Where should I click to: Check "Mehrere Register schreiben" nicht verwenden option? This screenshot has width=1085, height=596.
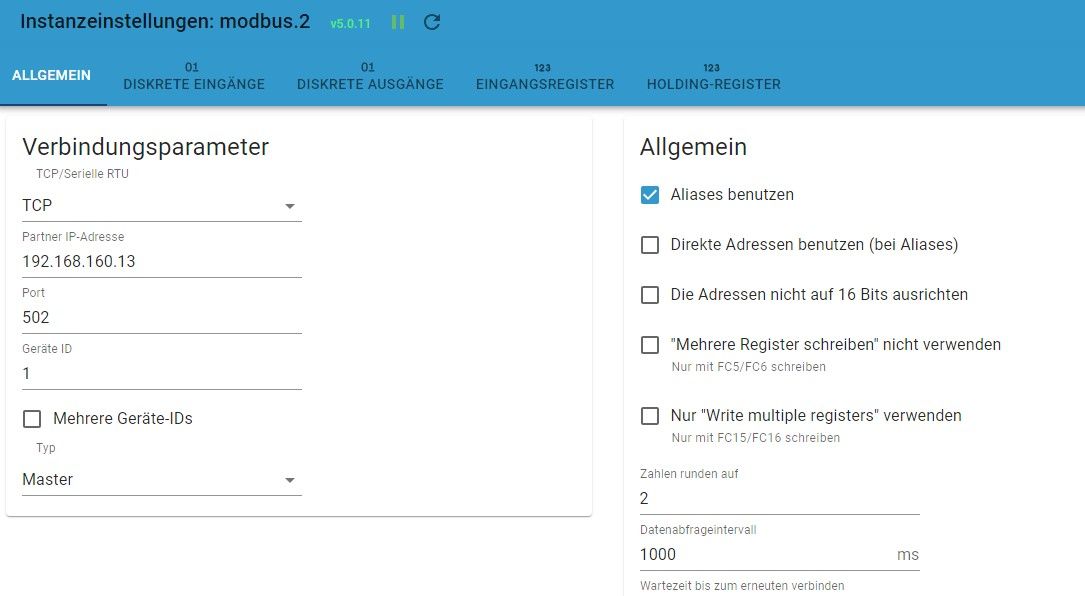650,345
